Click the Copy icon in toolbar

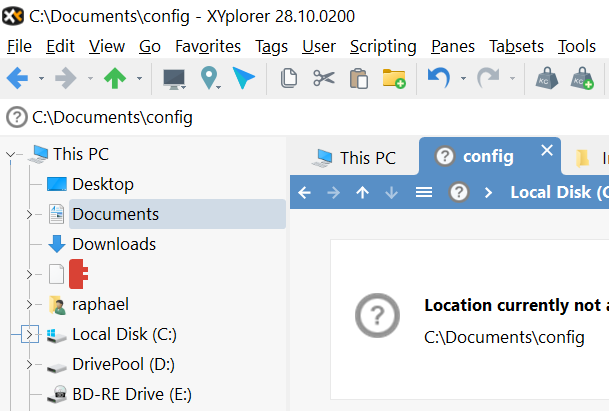(x=289, y=78)
